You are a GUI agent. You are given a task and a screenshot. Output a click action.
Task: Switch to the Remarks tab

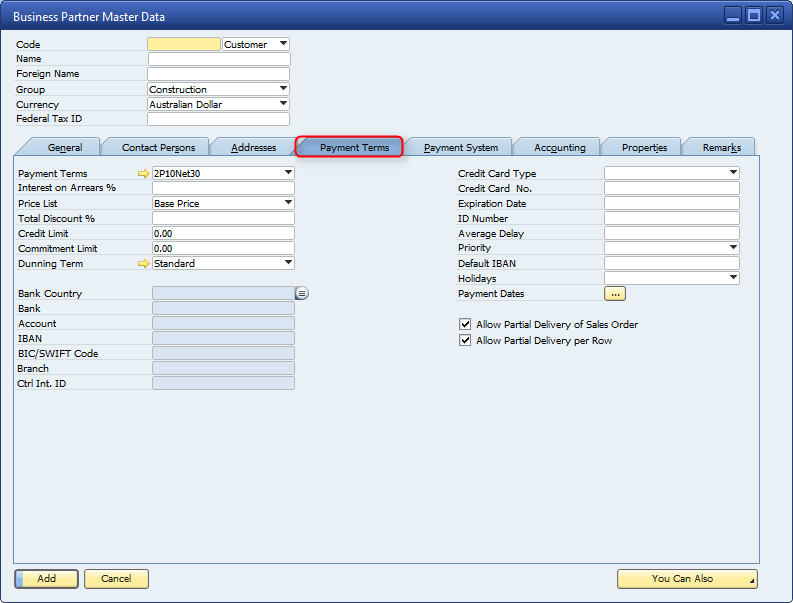coord(722,147)
